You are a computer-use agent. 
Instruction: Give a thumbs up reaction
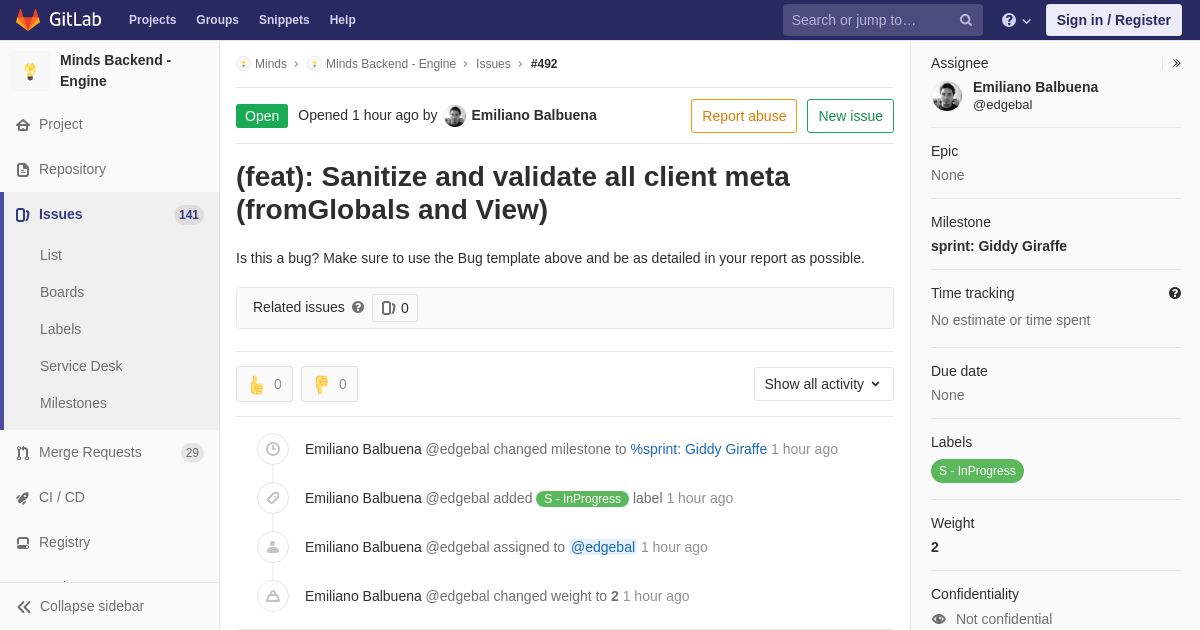[x=264, y=384]
